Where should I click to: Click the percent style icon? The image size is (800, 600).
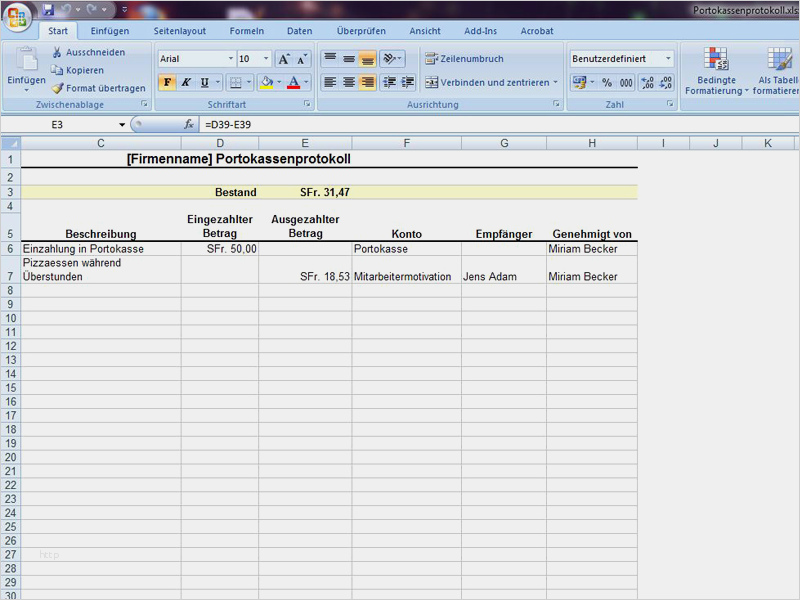[606, 83]
